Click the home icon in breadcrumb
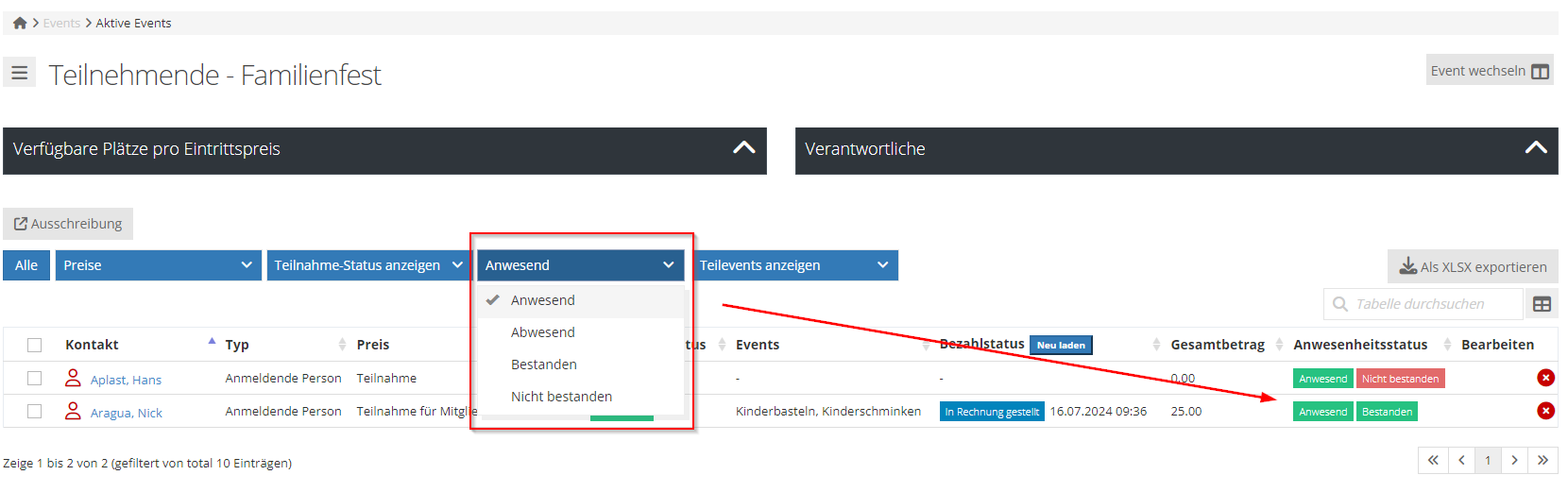Screen dimensions: 1568x492 [20, 23]
